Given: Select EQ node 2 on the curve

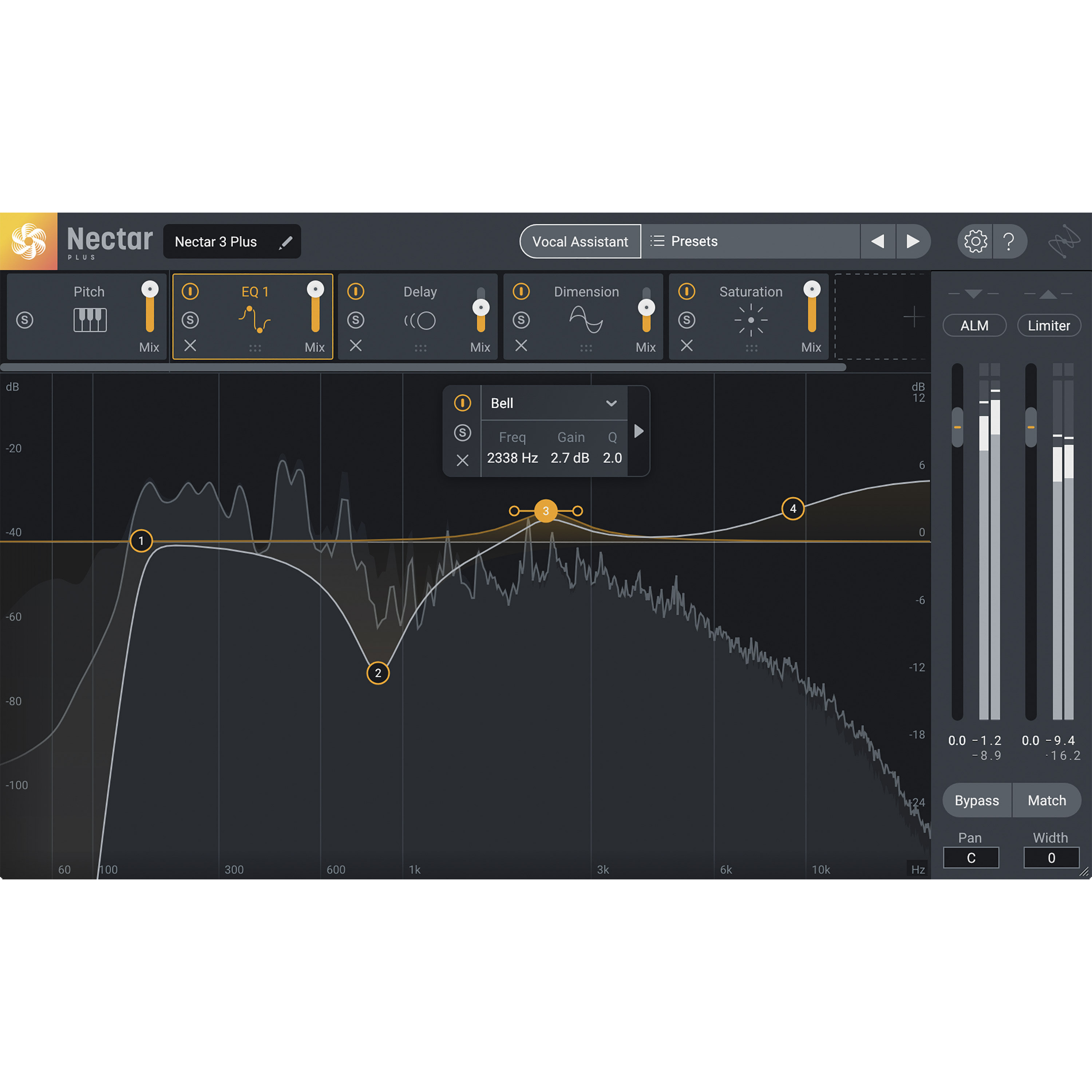Looking at the screenshot, I should (377, 673).
